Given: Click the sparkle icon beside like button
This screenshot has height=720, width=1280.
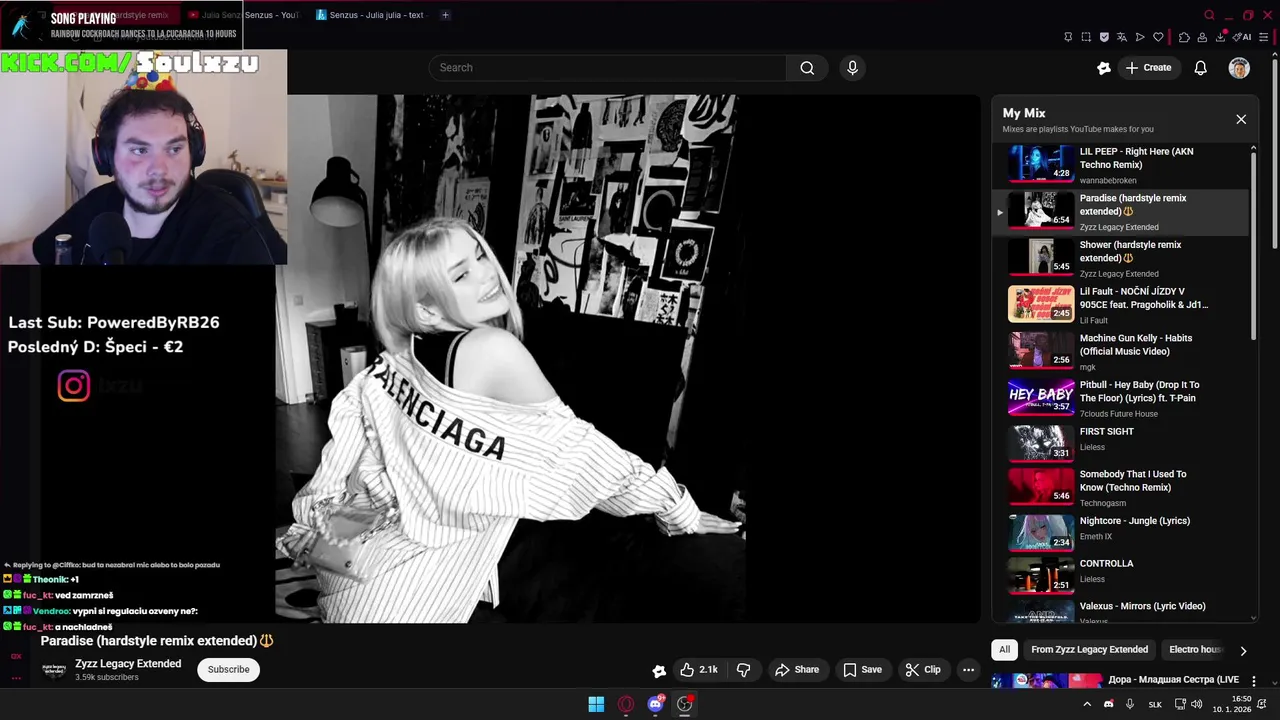Looking at the screenshot, I should (x=659, y=671).
